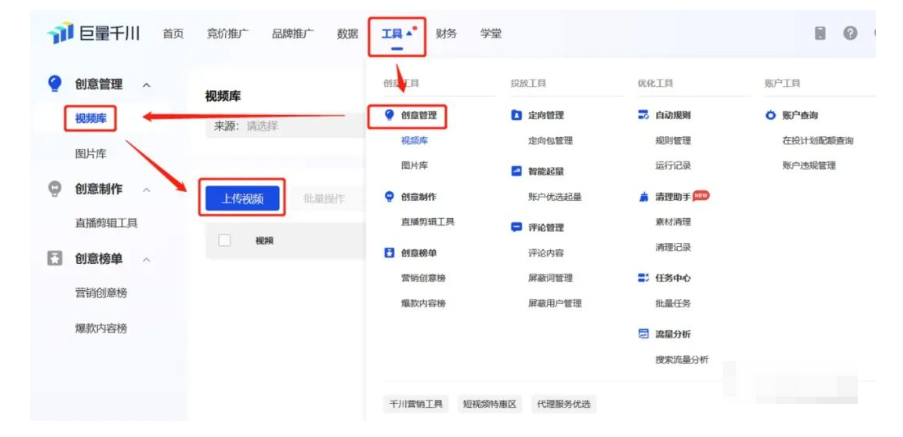Click the 短视频特惠区 tag button

click(489, 404)
